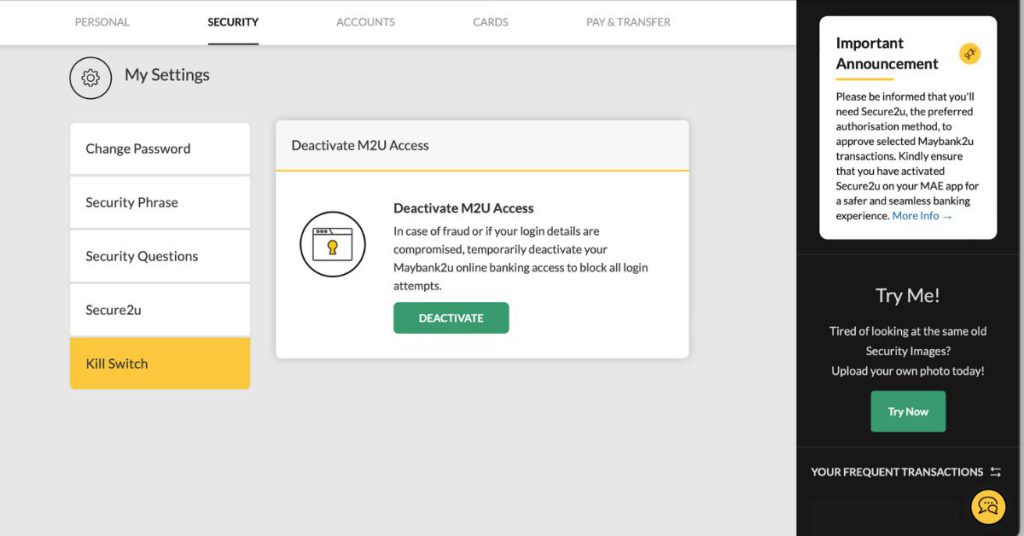The width and height of the screenshot is (1024, 536).
Task: Select the Kill Switch option
Action: [x=160, y=364]
